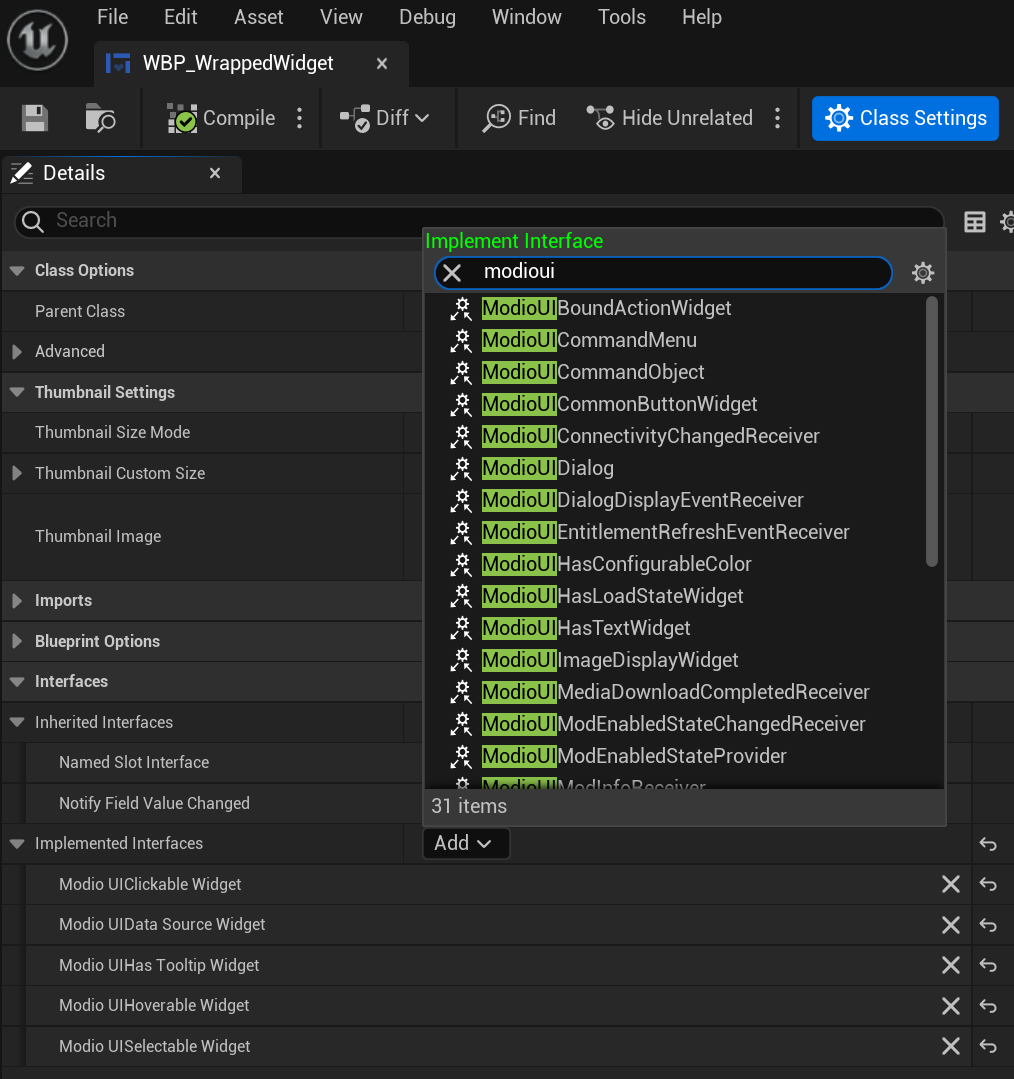Toggle Hide Unrelated nodes
Image resolution: width=1014 pixels, height=1079 pixels.
[x=669, y=118]
